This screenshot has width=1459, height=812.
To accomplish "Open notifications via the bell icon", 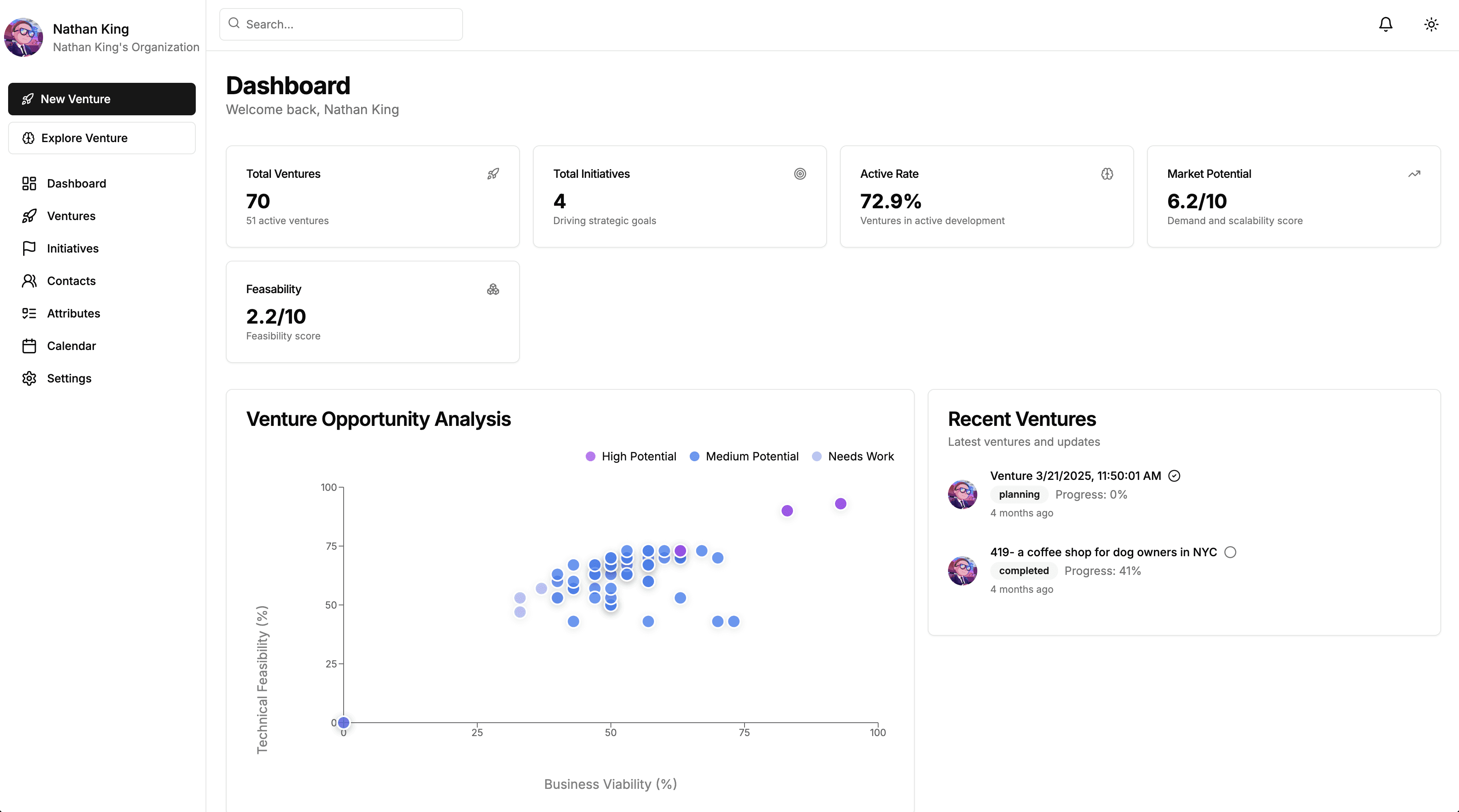I will point(1385,24).
